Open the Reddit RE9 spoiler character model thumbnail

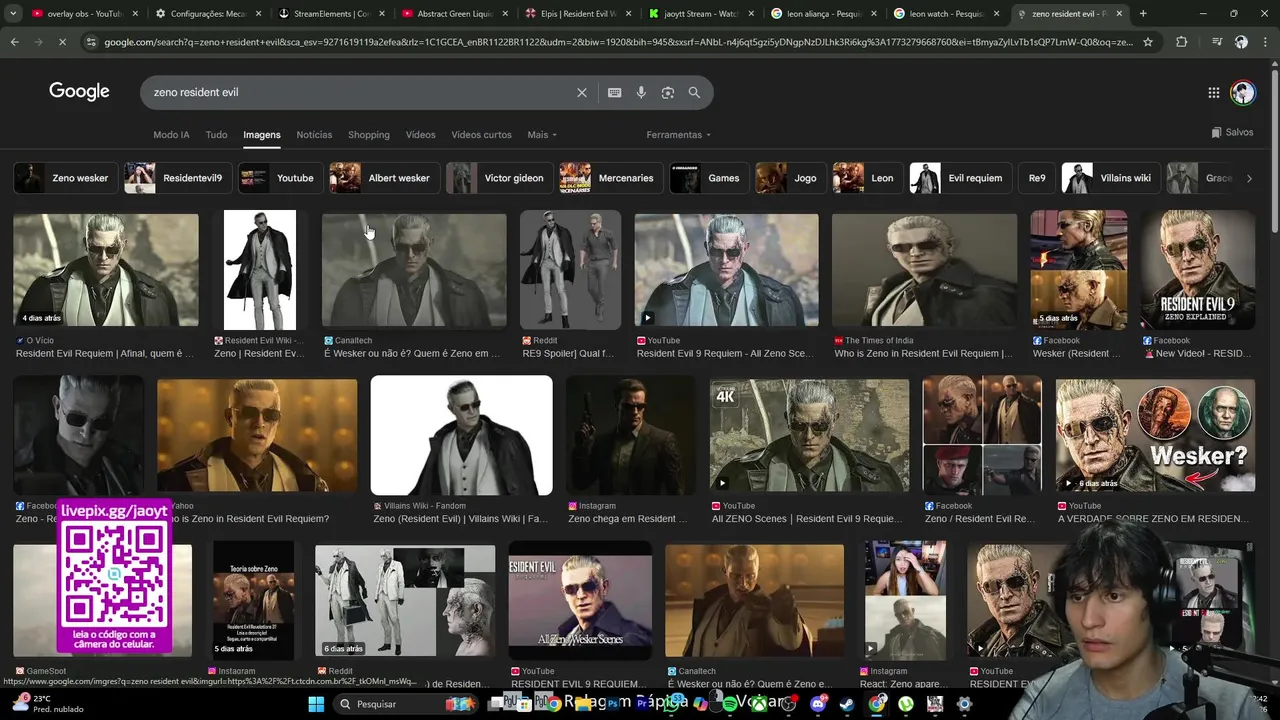(x=570, y=270)
